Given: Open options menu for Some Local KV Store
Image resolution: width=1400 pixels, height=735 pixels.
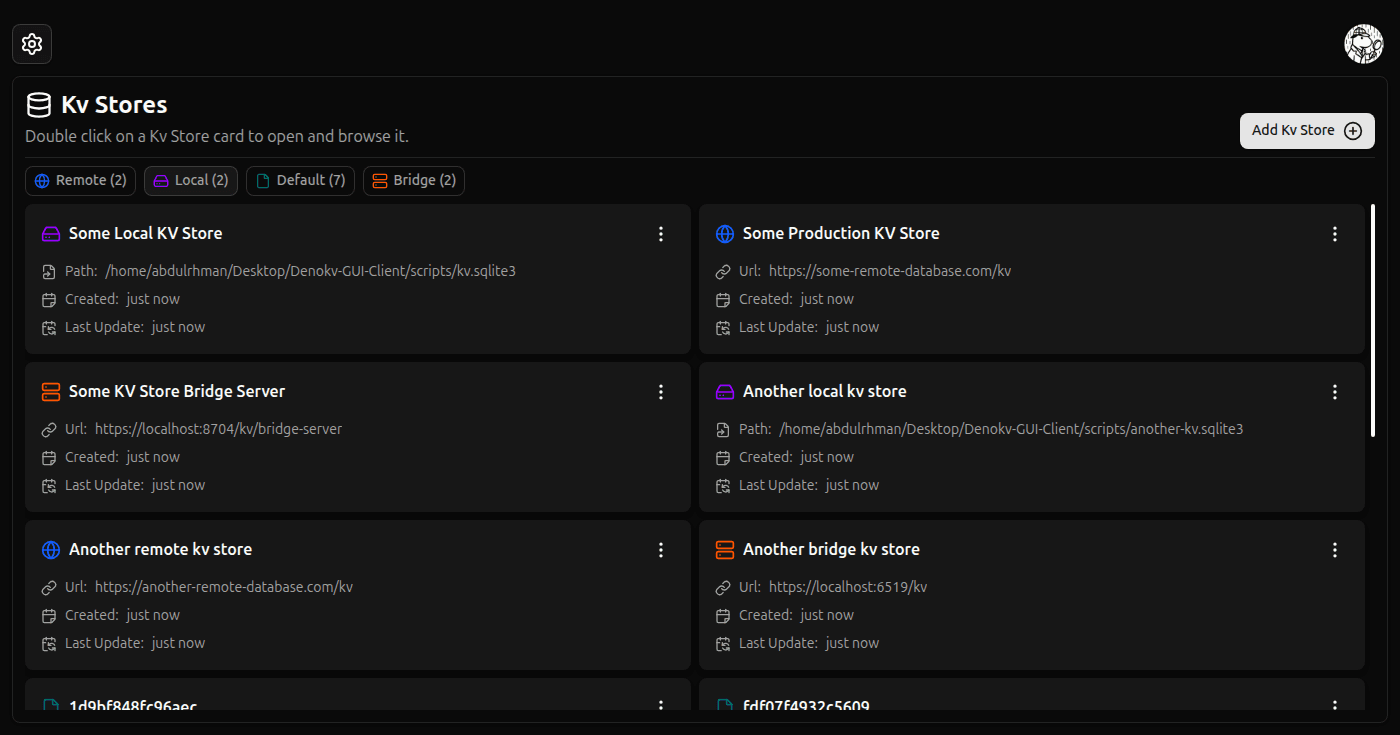Looking at the screenshot, I should click(661, 234).
